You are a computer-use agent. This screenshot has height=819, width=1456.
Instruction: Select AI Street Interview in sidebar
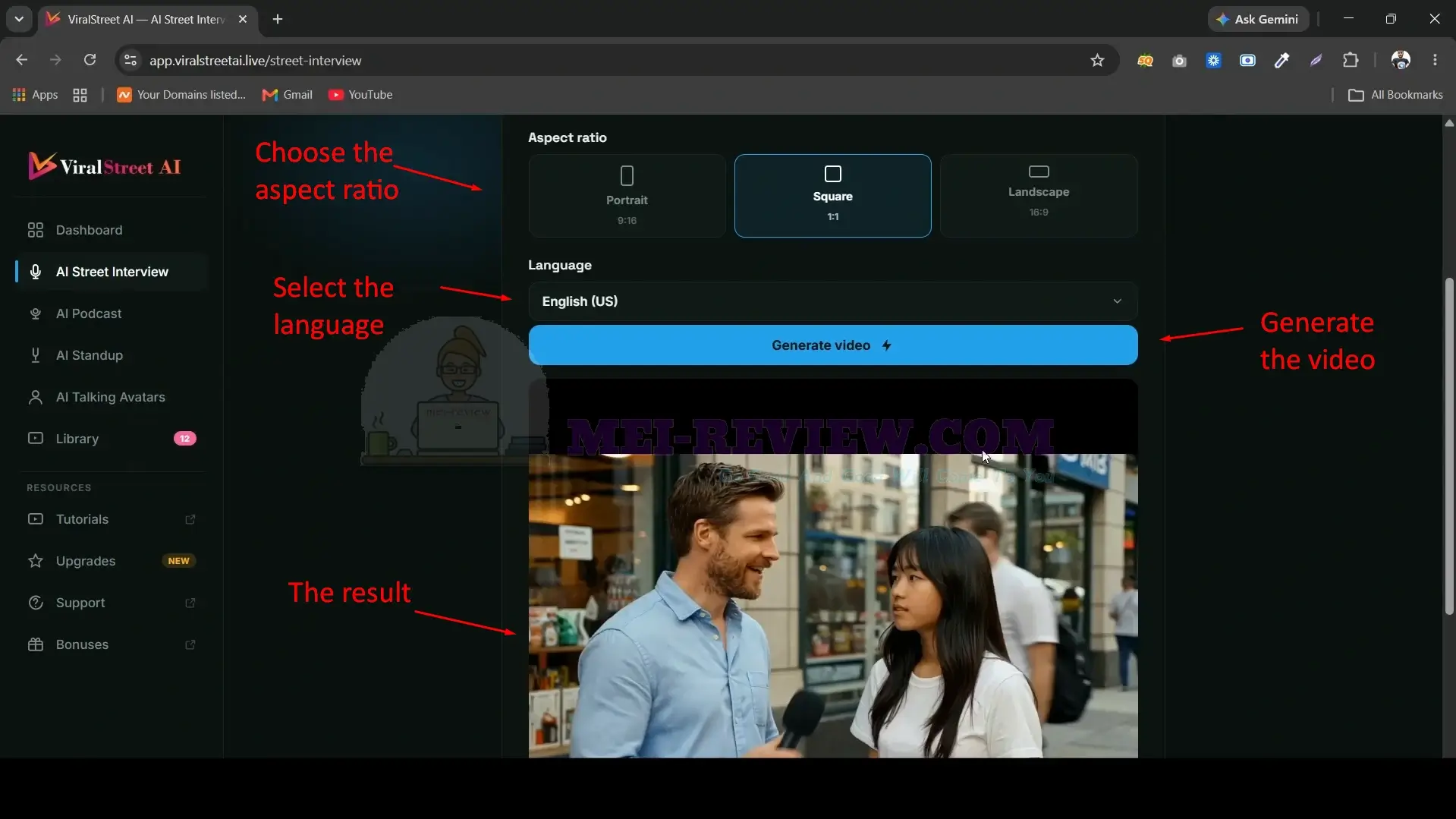(x=112, y=272)
